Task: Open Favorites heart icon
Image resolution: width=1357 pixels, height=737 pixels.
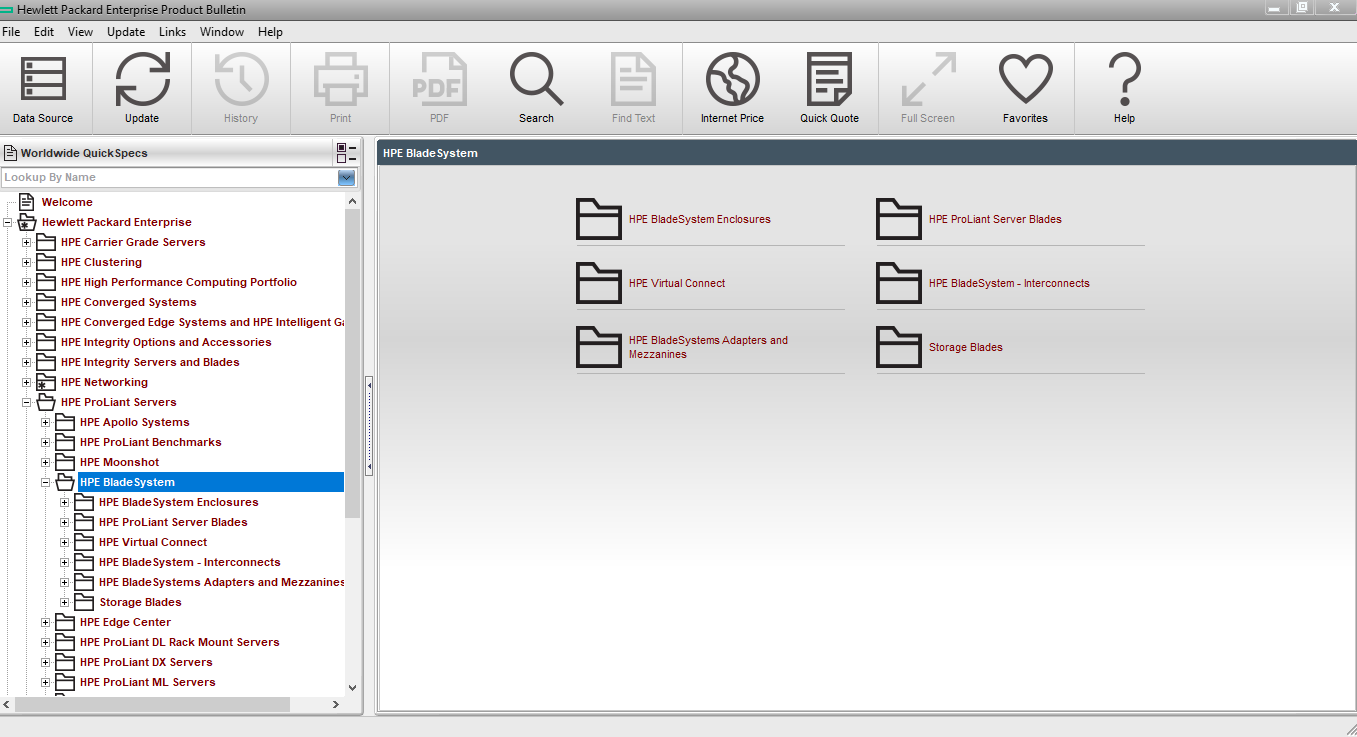Action: (x=1025, y=89)
